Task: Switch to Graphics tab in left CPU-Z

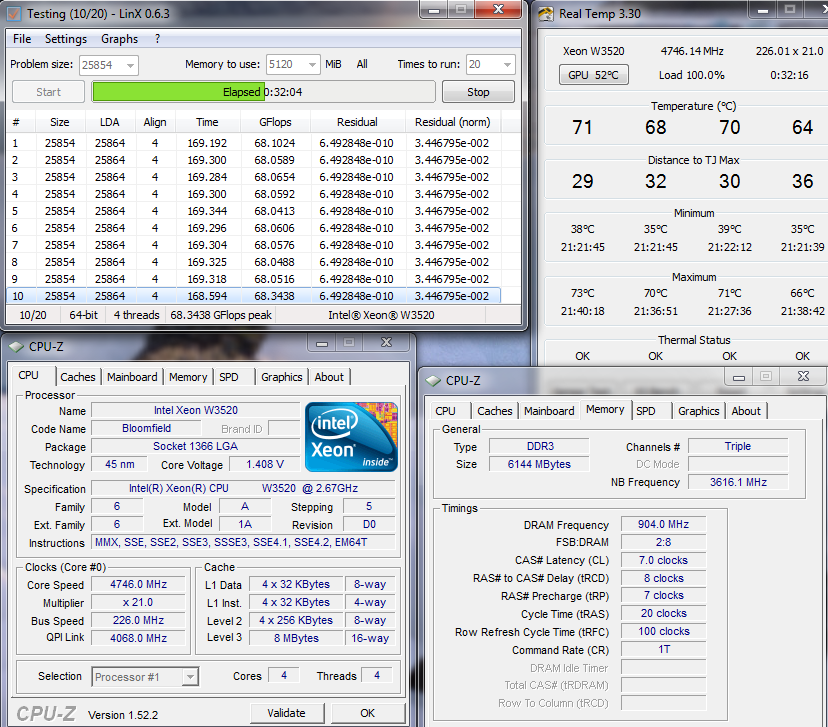Action: (281, 377)
